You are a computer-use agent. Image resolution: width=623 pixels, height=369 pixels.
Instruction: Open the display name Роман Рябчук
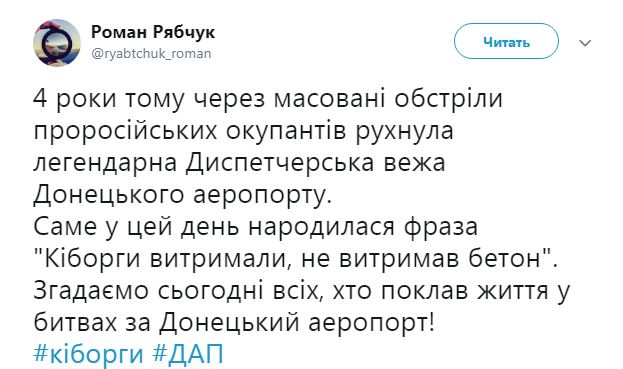coord(153,32)
